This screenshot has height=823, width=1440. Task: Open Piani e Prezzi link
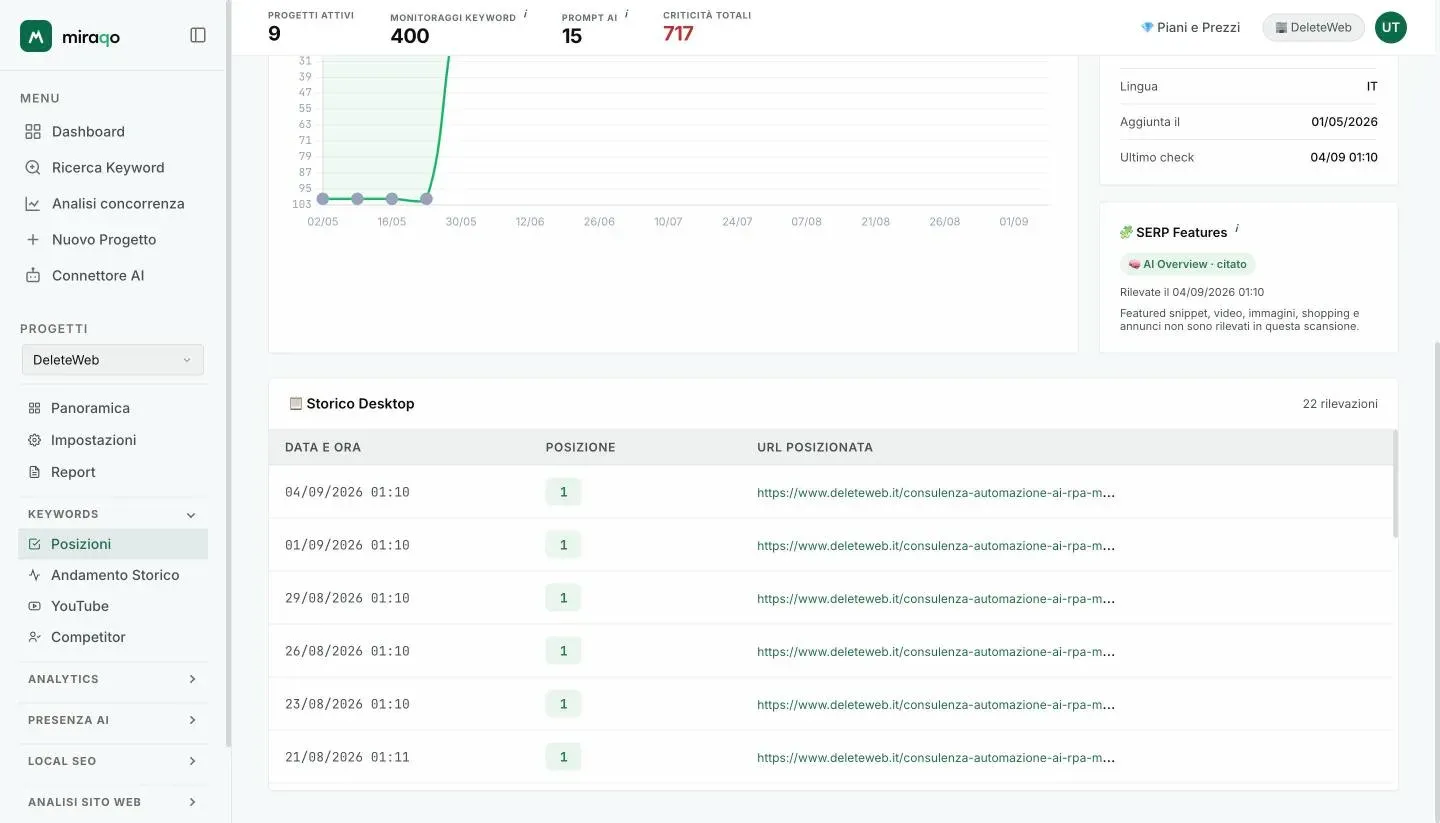[1190, 27]
